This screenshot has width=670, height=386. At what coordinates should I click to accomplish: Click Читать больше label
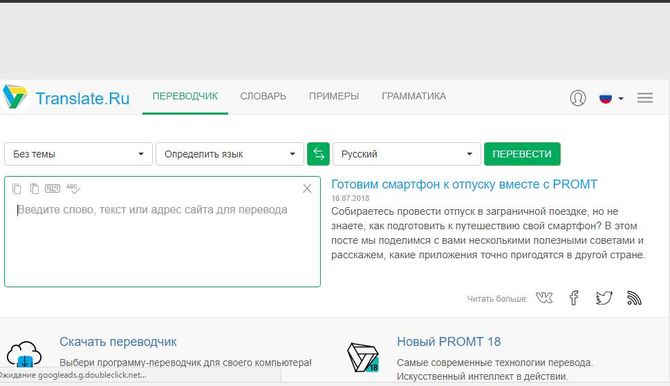pos(497,299)
